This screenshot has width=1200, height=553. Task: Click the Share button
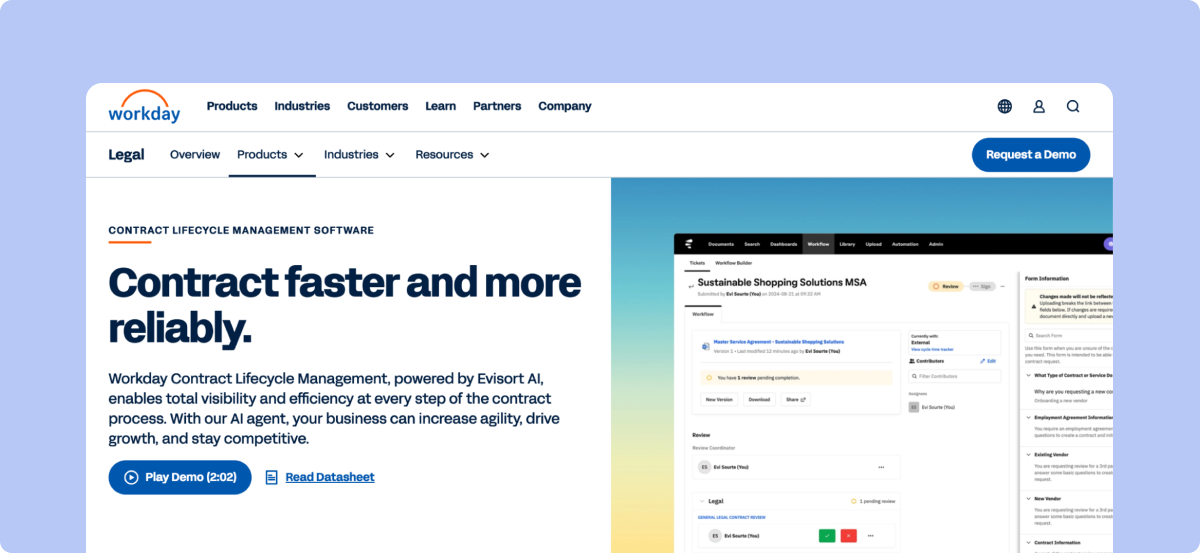point(795,399)
